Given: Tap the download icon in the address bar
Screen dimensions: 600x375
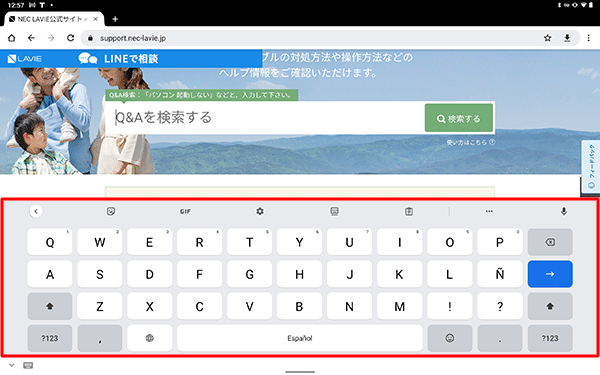Looking at the screenshot, I should 567,38.
